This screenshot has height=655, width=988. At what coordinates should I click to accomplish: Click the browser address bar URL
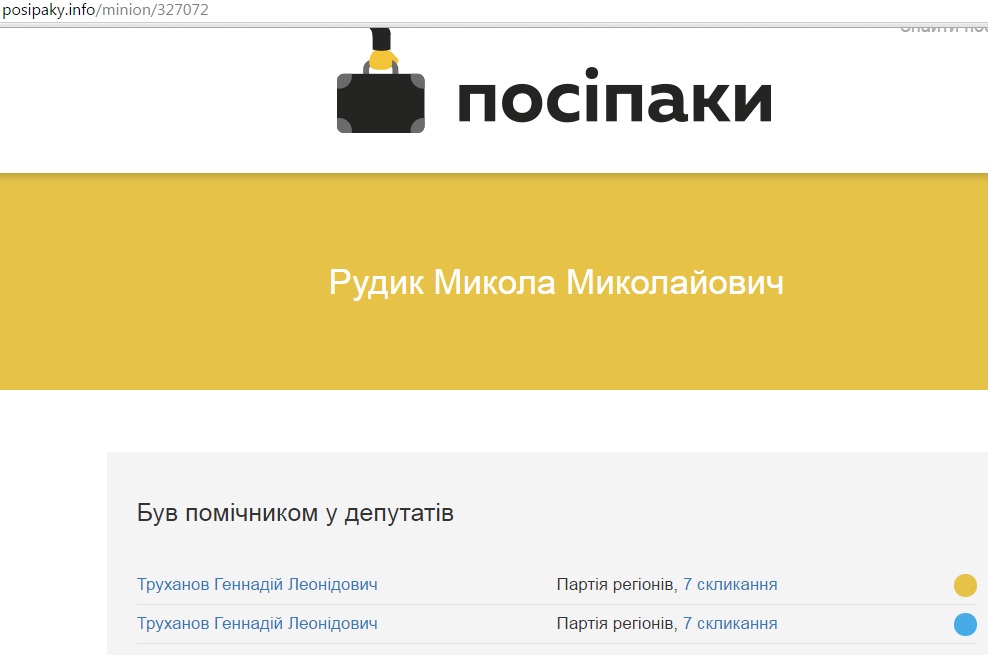coord(105,10)
